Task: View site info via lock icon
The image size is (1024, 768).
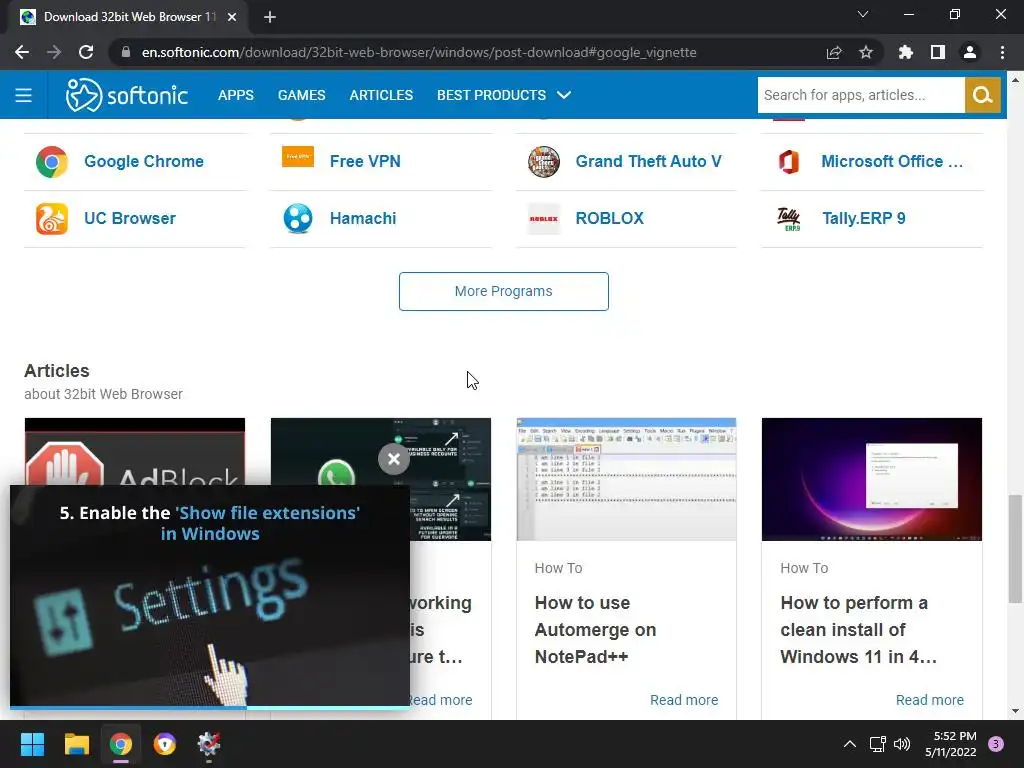Action: tap(126, 52)
